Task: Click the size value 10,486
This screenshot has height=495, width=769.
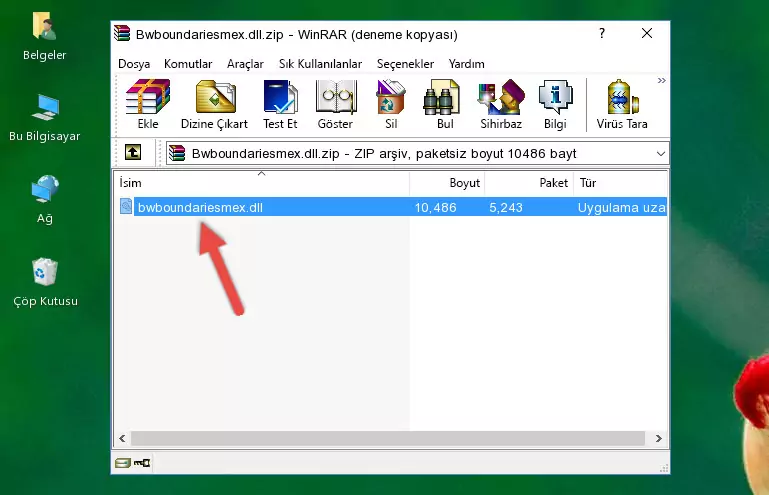Action: point(436,208)
